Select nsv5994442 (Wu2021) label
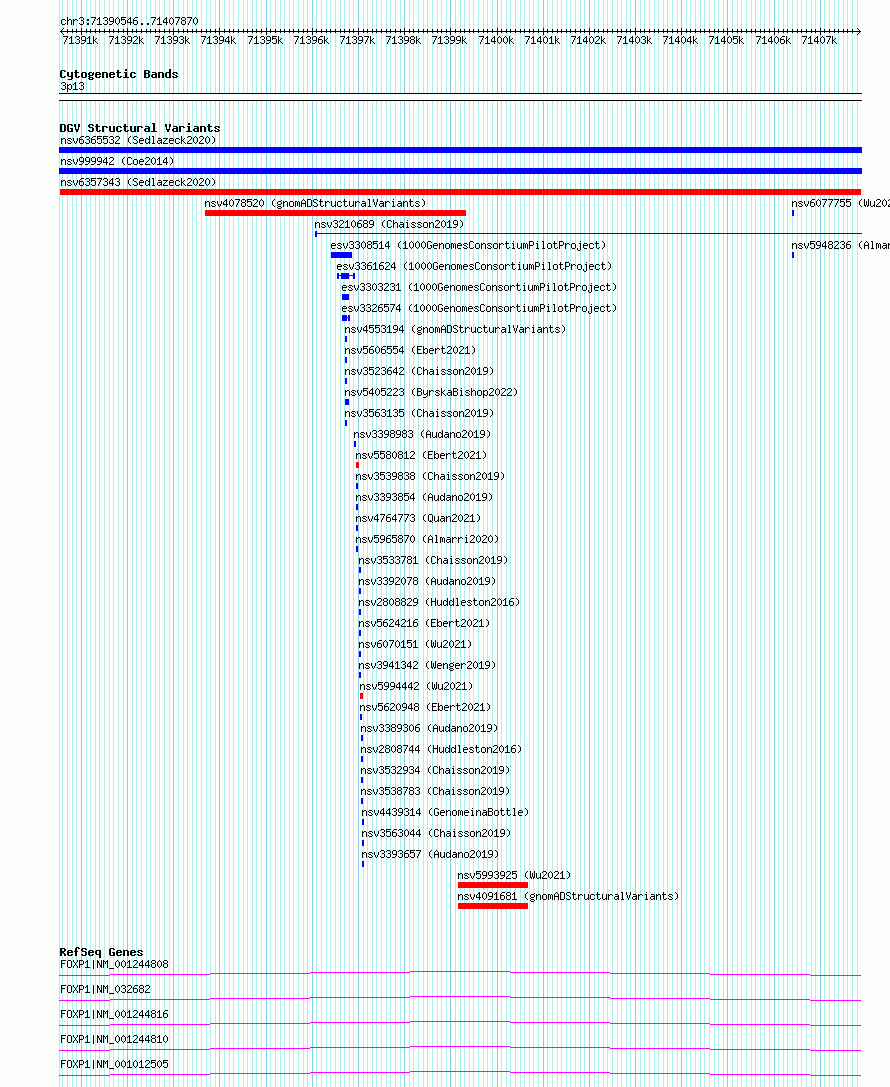This screenshot has width=890, height=1087. [416, 686]
